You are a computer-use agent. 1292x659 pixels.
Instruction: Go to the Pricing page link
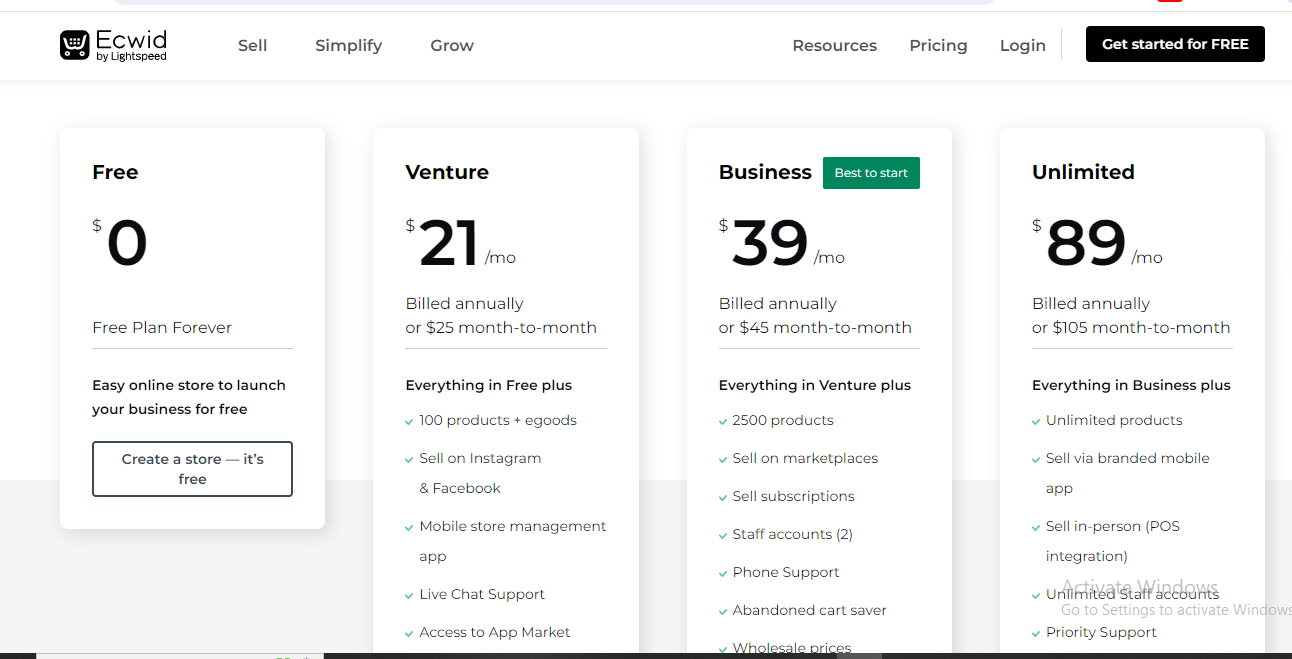pos(938,46)
